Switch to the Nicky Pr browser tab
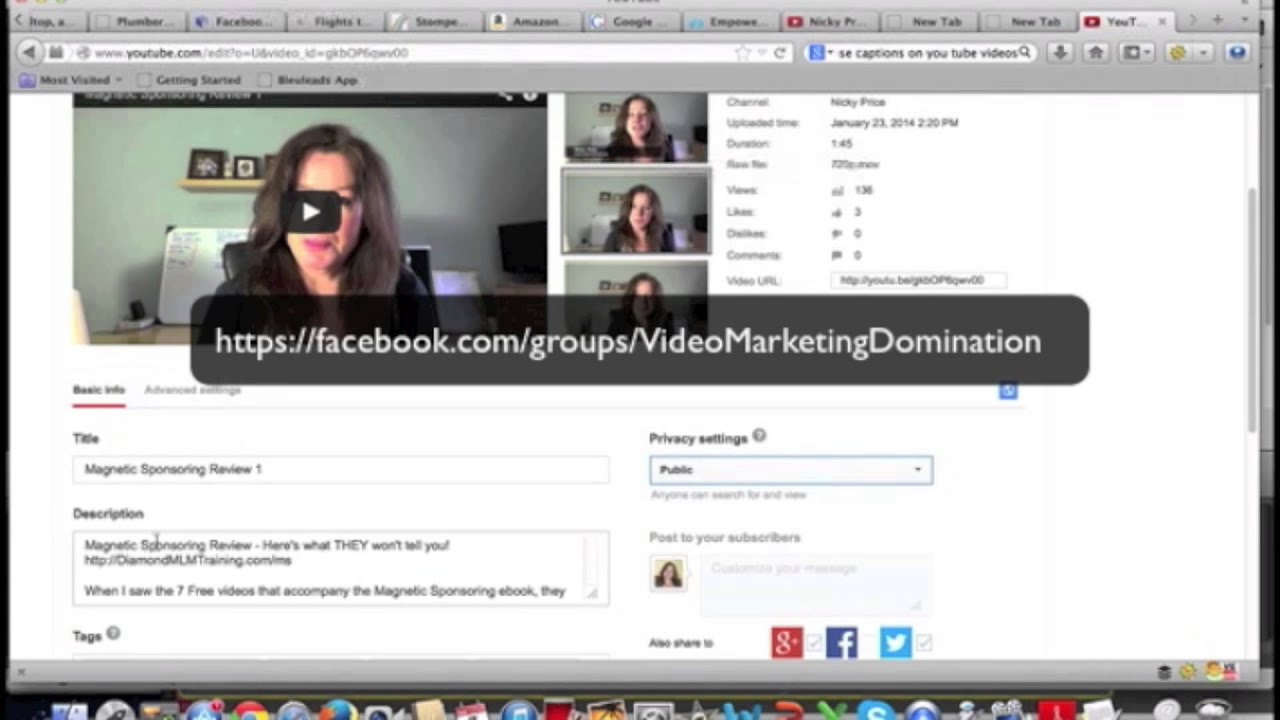The width and height of the screenshot is (1280, 720). point(831,21)
